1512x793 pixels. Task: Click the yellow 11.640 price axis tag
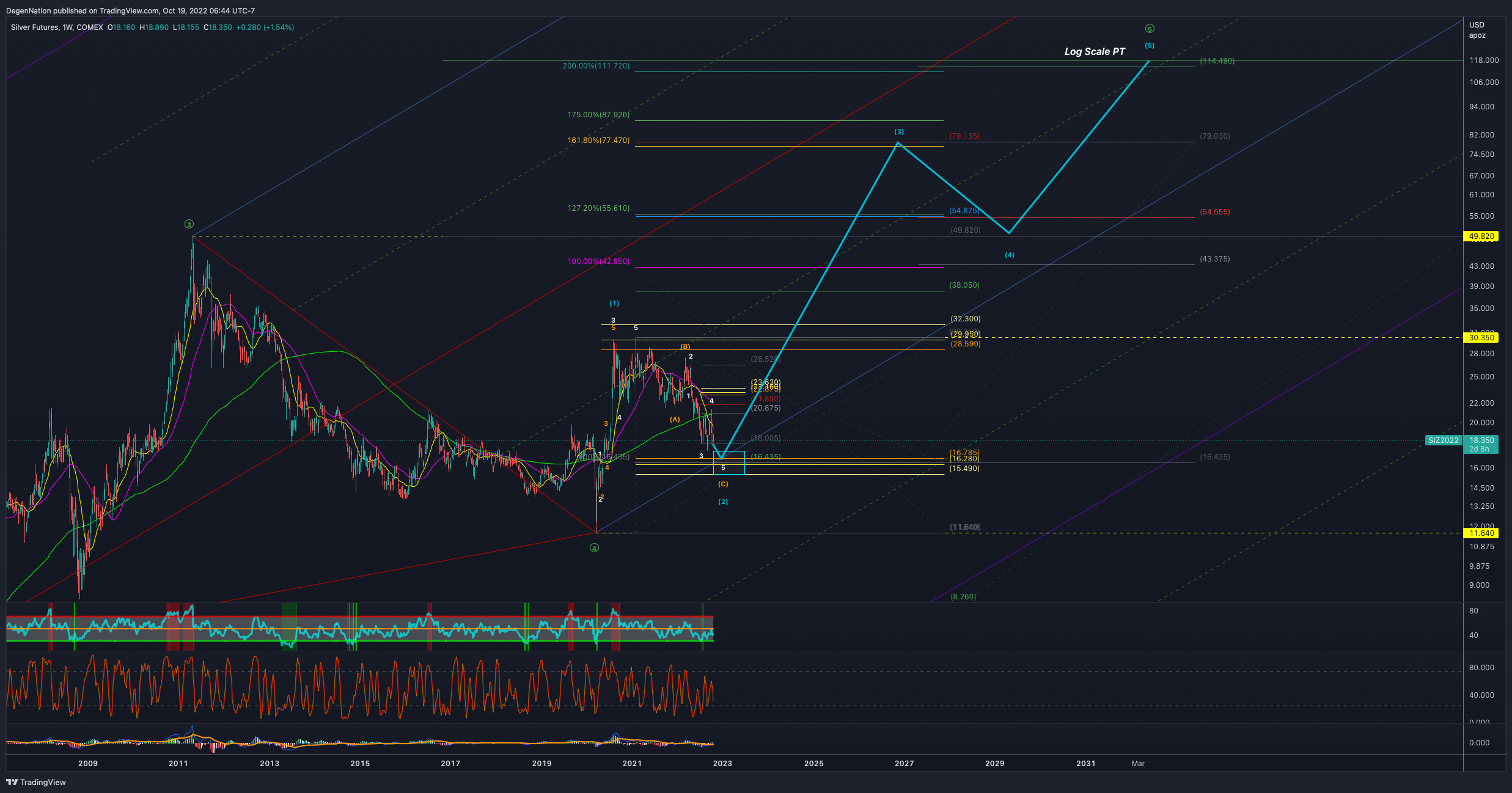pos(1481,533)
